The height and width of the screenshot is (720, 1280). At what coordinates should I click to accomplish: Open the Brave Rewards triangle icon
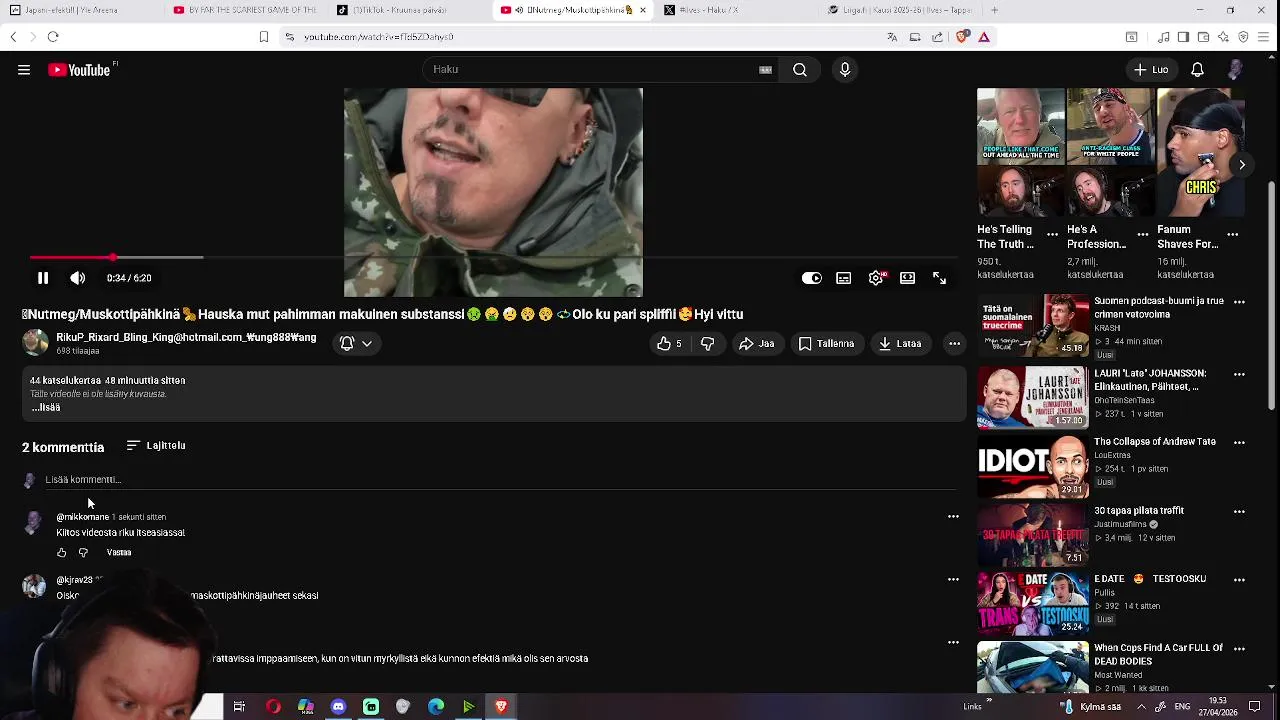[x=984, y=37]
